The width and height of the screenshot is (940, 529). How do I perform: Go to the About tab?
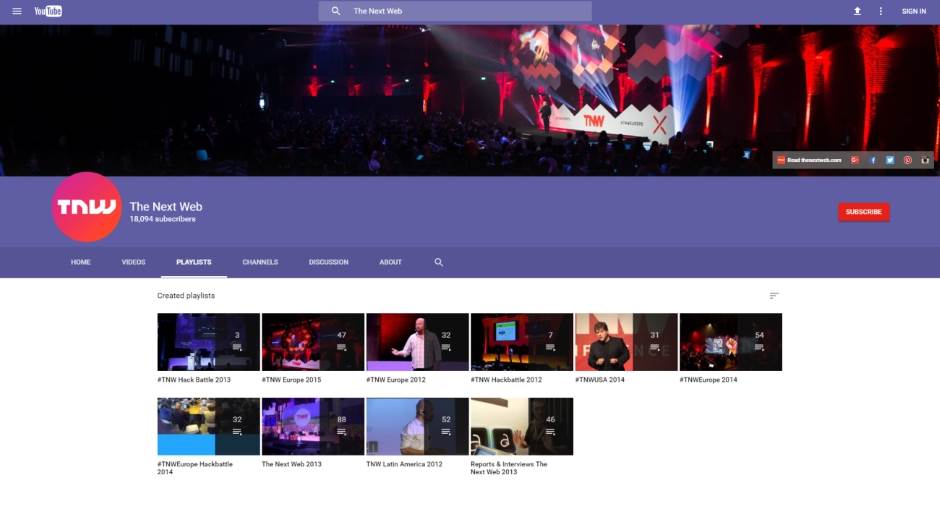click(390, 262)
